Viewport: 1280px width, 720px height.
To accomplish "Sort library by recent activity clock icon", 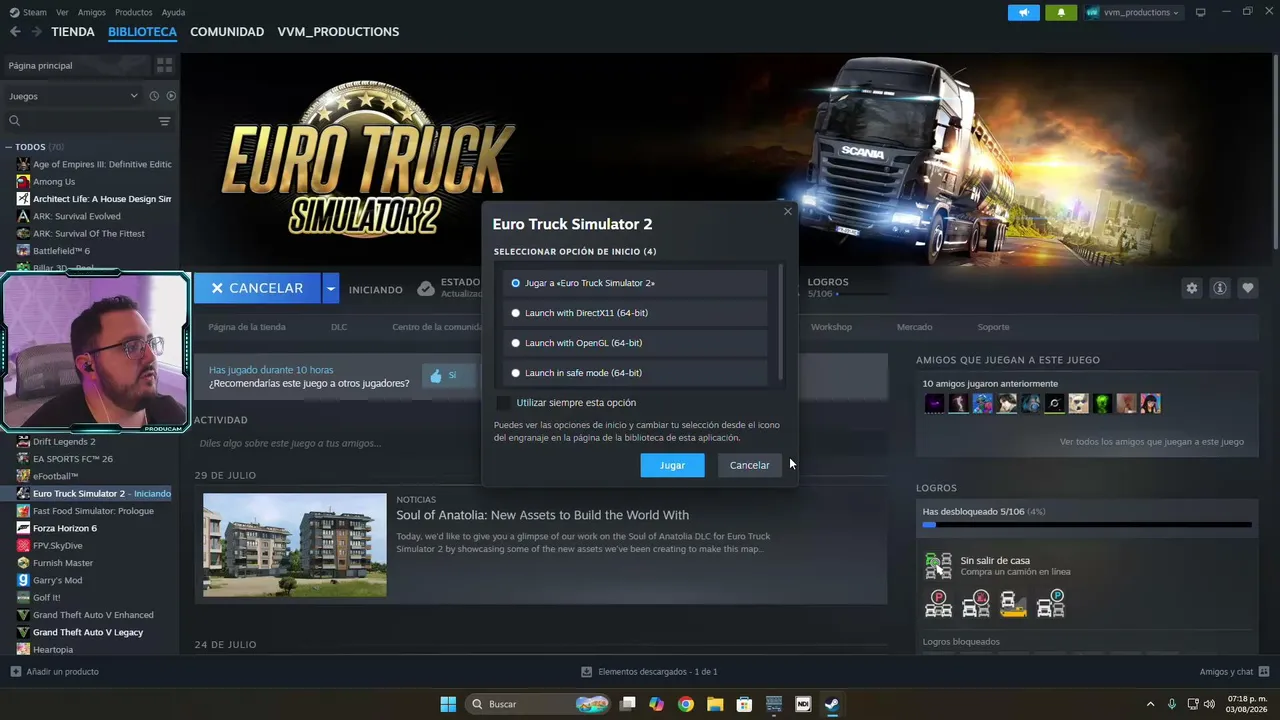I will [x=154, y=96].
